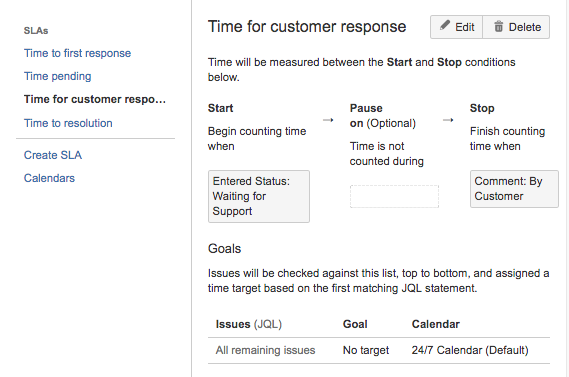The height and width of the screenshot is (377, 569).
Task: Open the Calendars page
Action: (49, 178)
